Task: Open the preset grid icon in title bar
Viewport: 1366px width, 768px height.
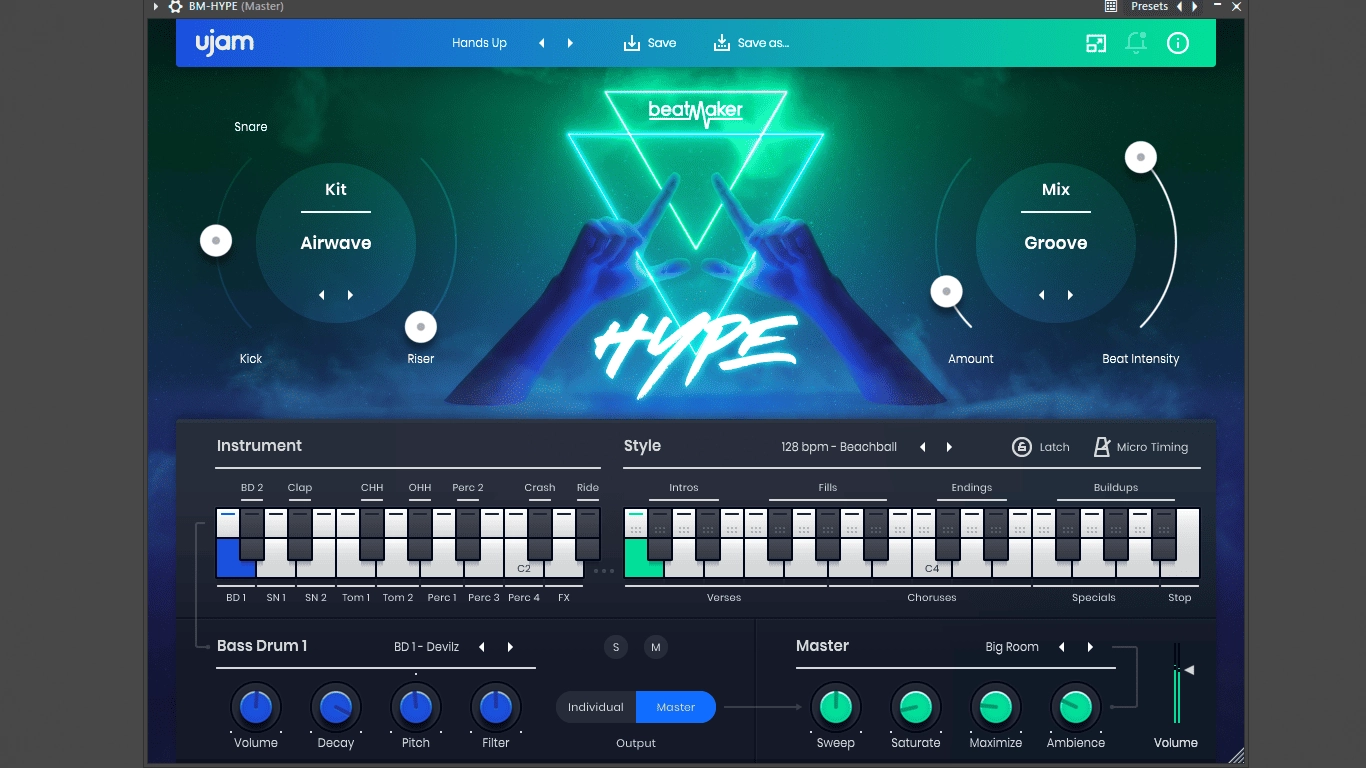Action: point(1111,6)
